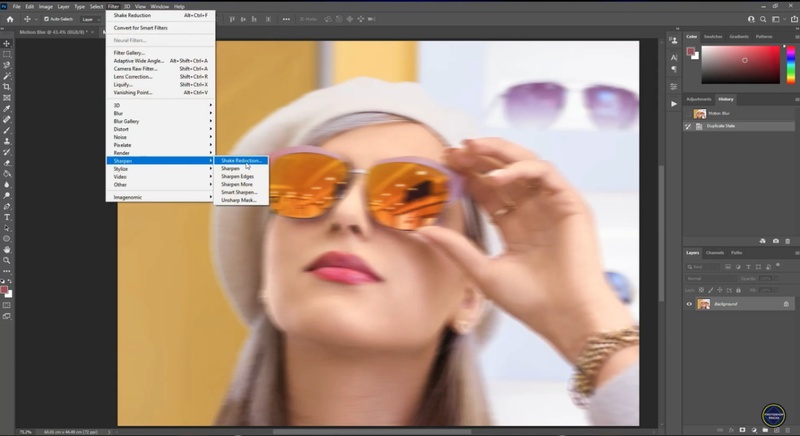Click Unsharp Mask in the Sharpen submenu

[x=239, y=200]
